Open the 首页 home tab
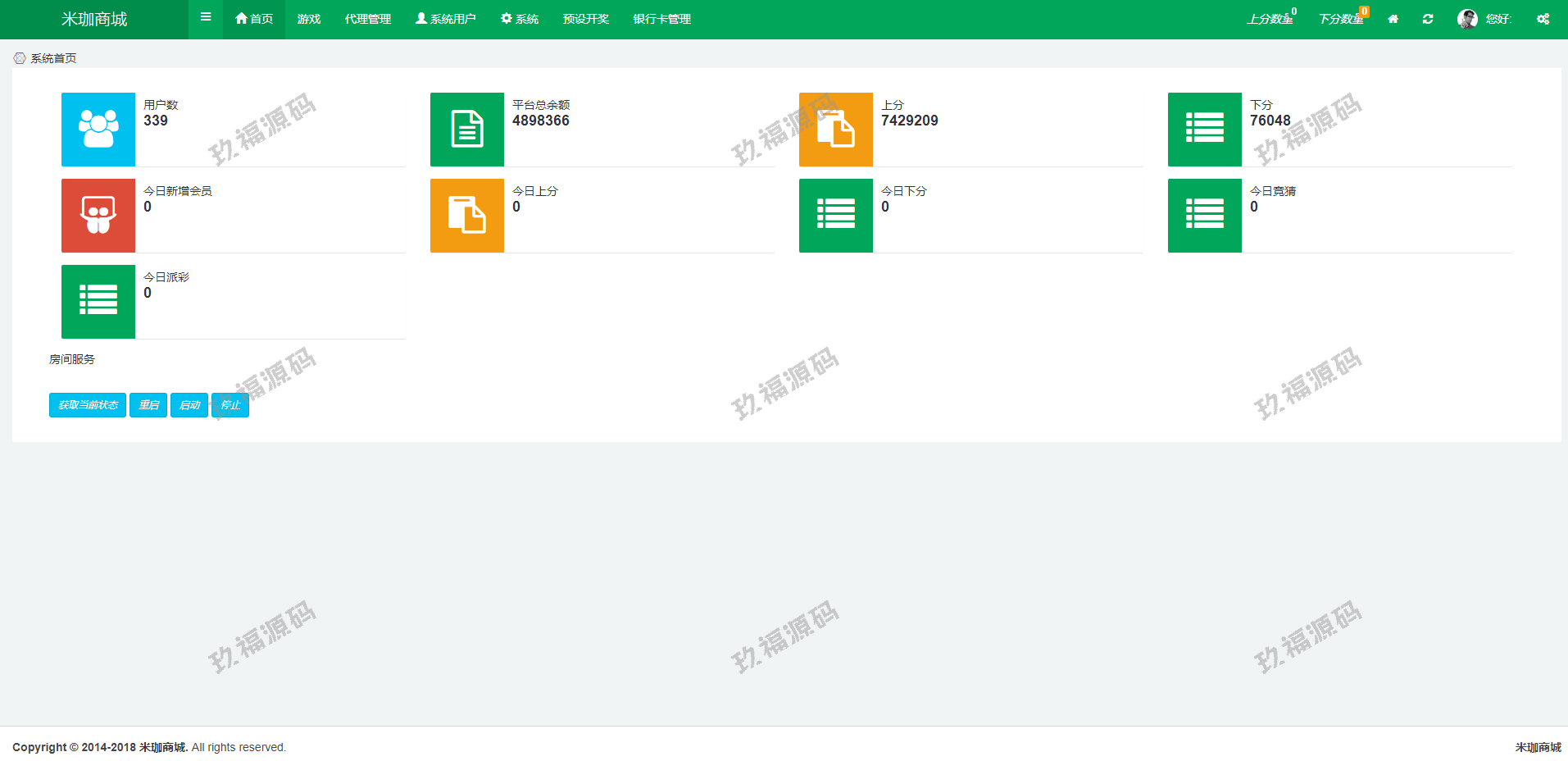The width and height of the screenshot is (1568, 761). pos(254,19)
